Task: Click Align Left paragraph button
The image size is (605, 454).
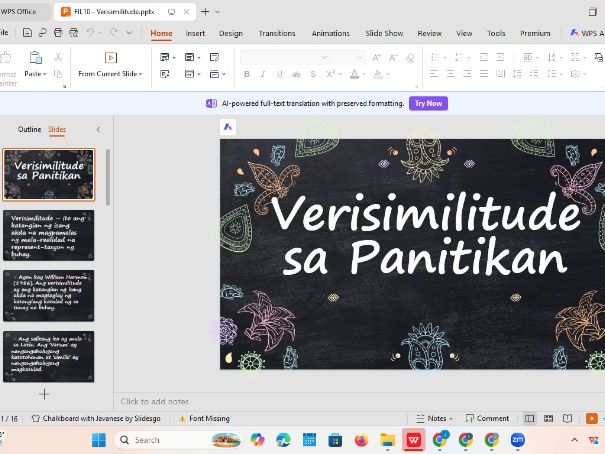Action: tap(434, 74)
